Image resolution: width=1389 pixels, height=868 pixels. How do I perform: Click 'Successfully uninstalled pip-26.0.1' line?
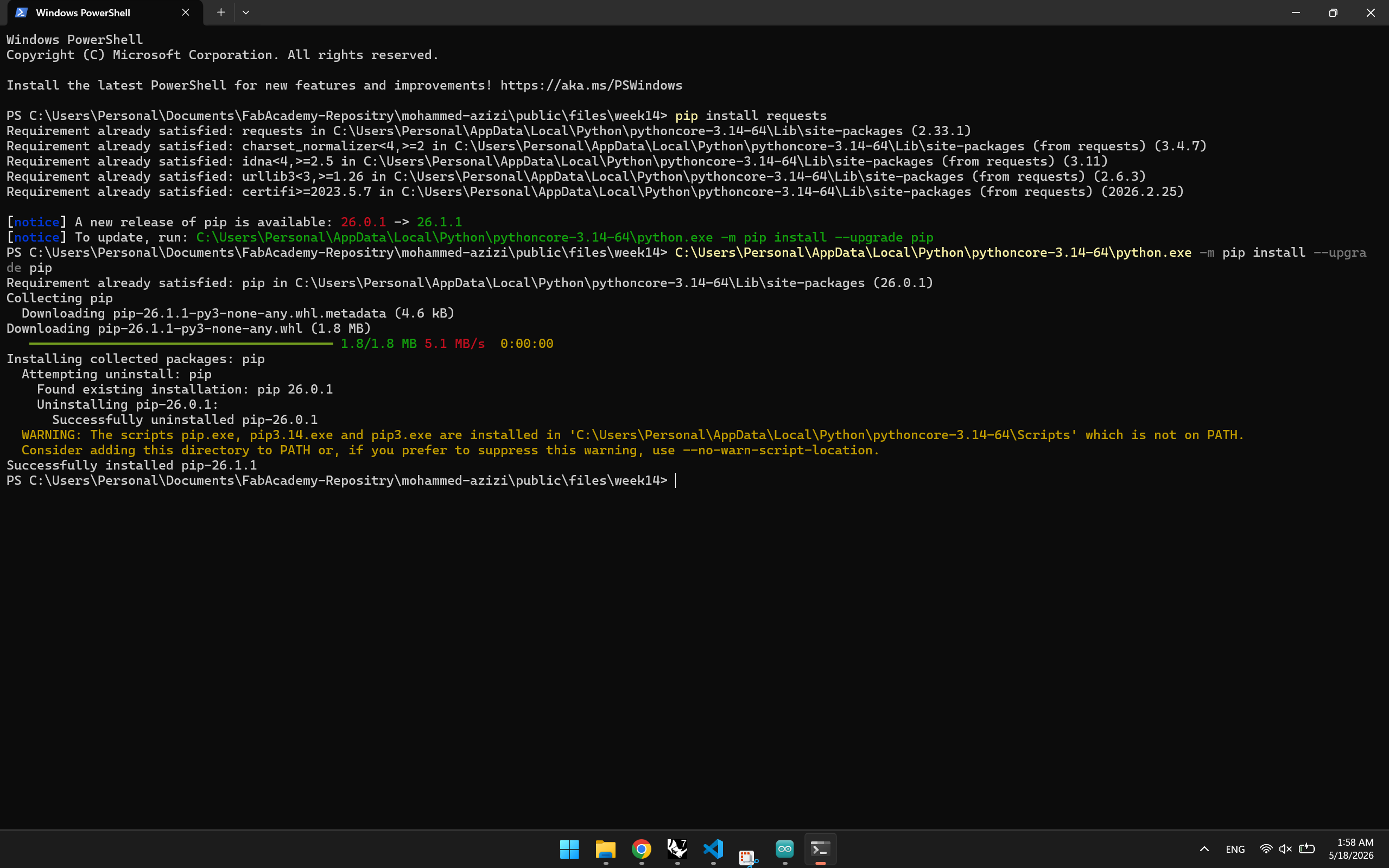pyautogui.click(x=185, y=420)
